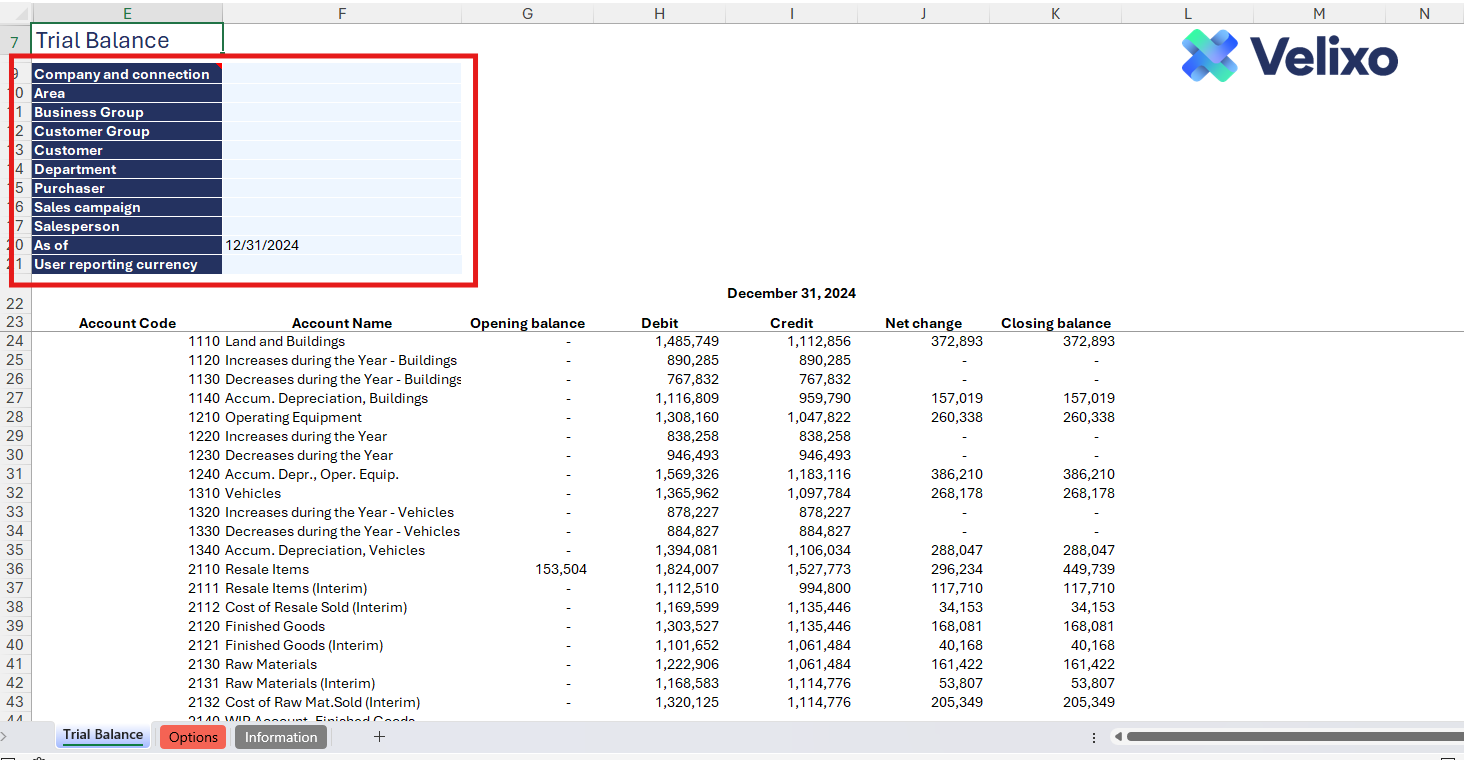
Task: Select the Trial Balance sheet tab
Action: click(x=103, y=735)
